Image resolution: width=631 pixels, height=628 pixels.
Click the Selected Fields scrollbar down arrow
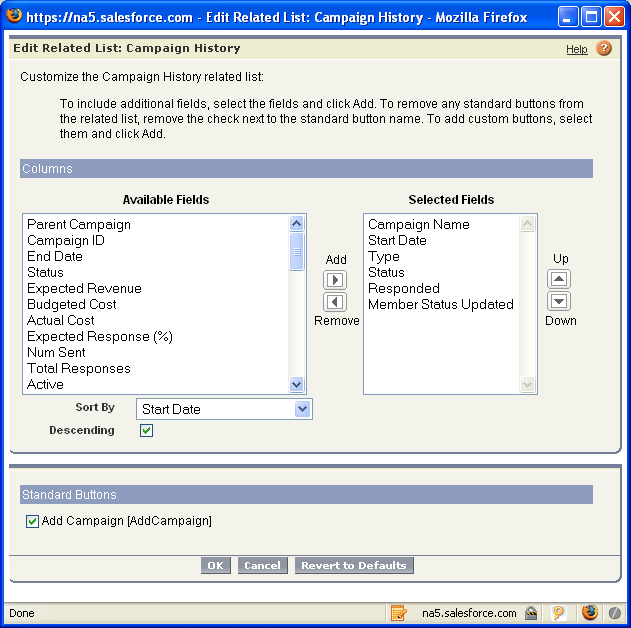[x=528, y=384]
